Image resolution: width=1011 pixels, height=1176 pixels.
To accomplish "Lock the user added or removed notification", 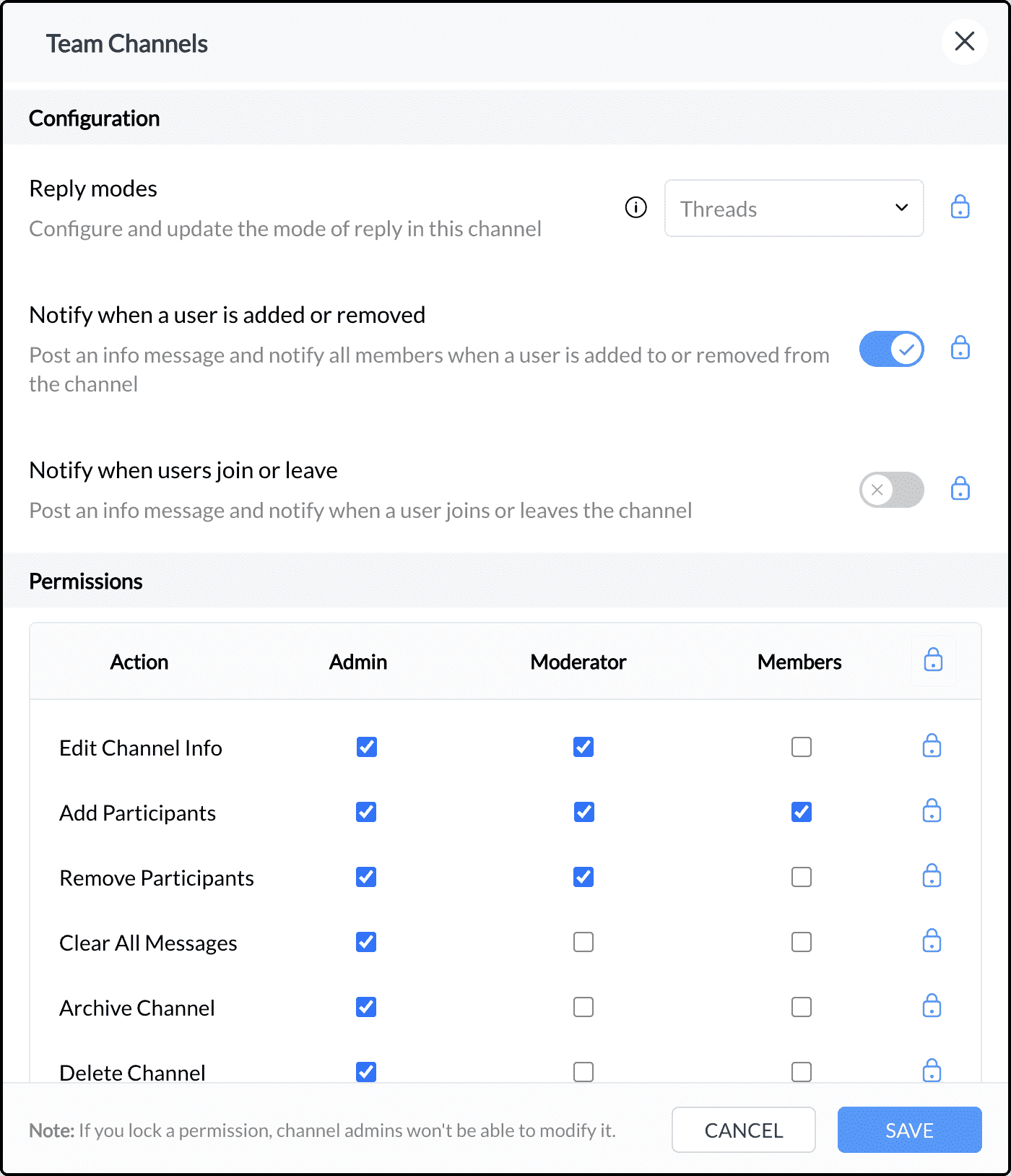I will coord(960,348).
